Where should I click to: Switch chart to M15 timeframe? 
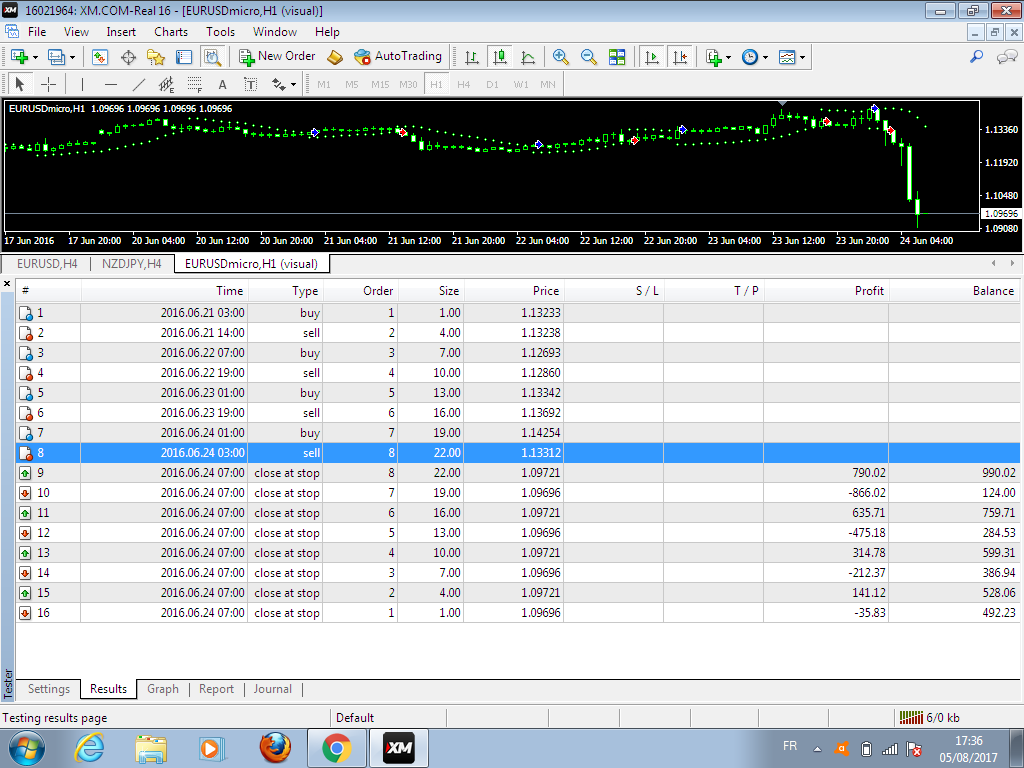[x=380, y=85]
